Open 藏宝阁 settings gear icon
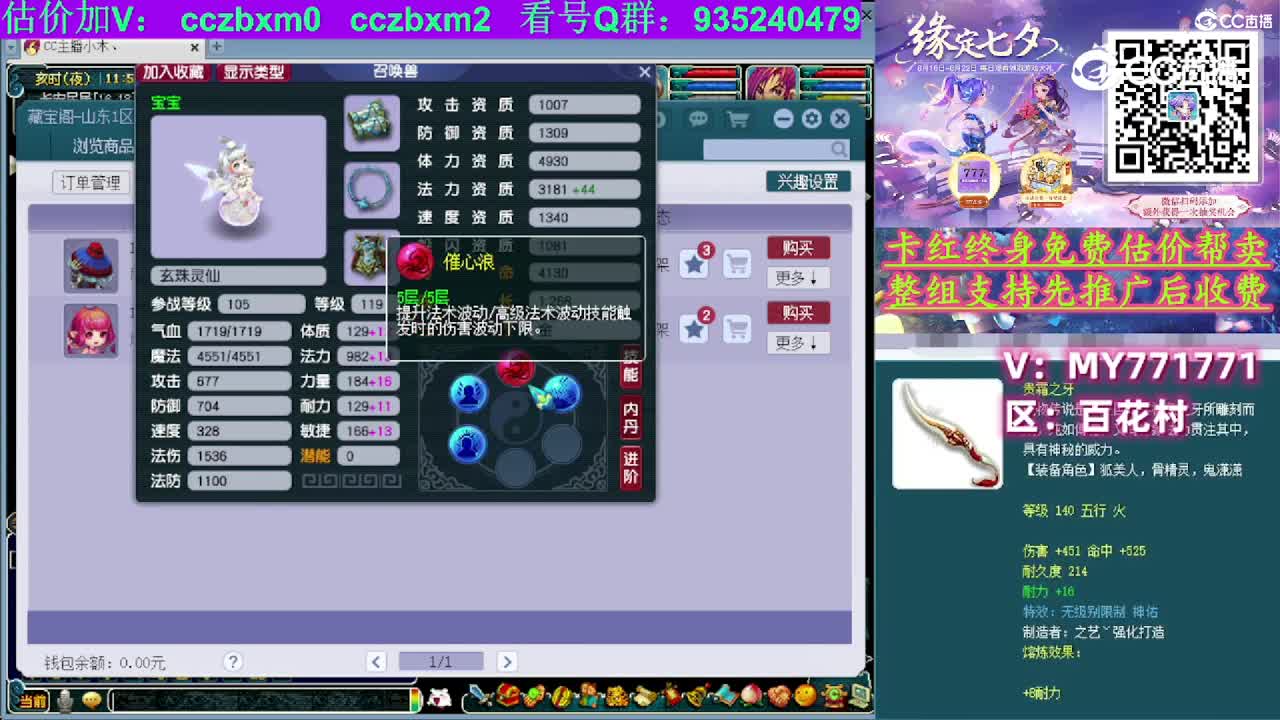The width and height of the screenshot is (1280, 720). click(x=811, y=119)
